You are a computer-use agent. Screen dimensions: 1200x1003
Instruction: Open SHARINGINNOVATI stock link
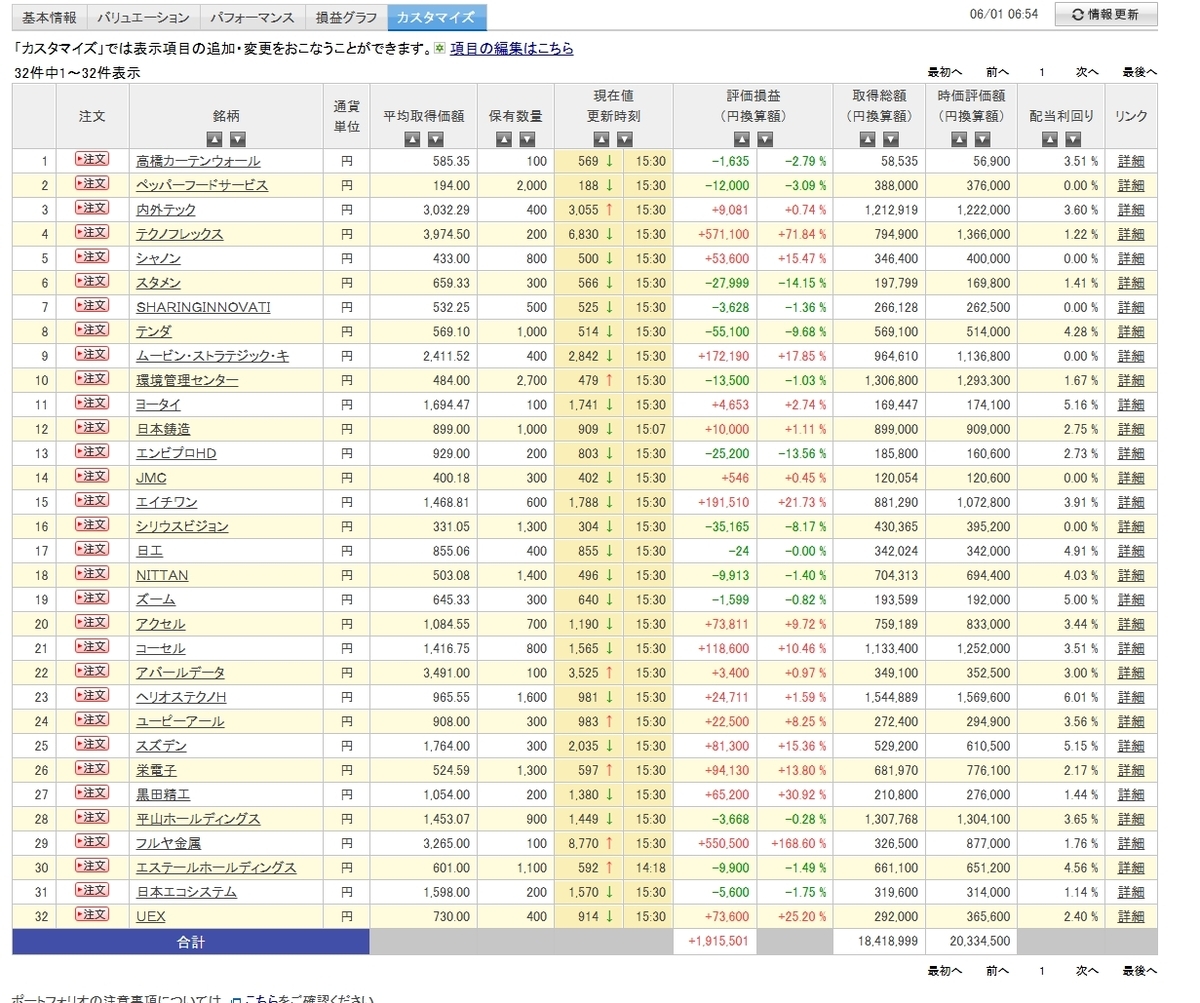(203, 307)
